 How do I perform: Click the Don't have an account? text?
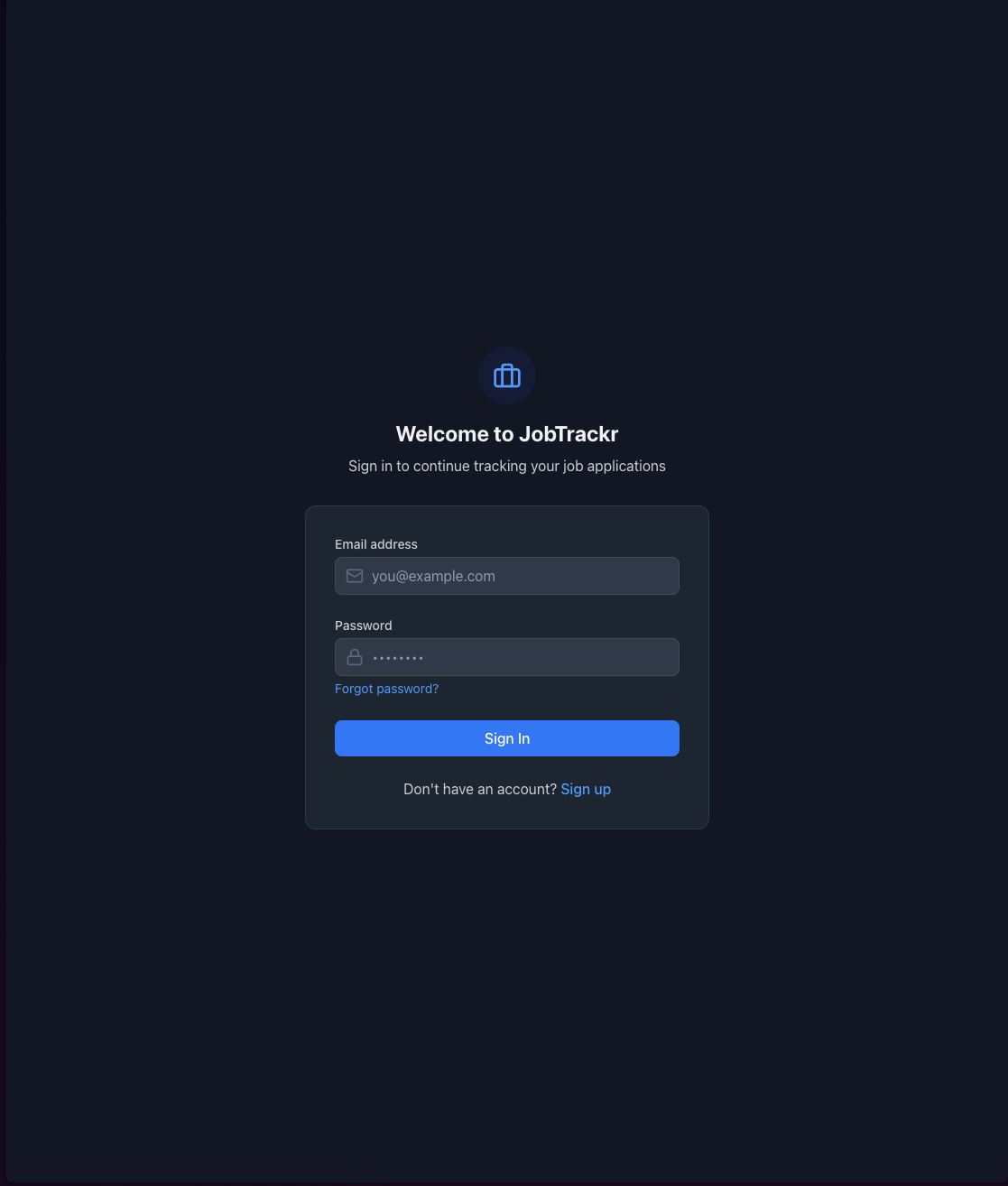[480, 789]
